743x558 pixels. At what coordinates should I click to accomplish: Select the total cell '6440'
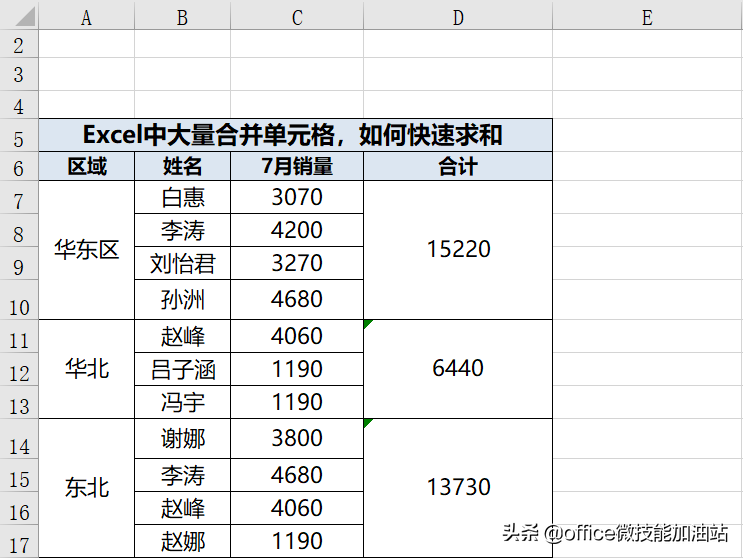(x=458, y=369)
